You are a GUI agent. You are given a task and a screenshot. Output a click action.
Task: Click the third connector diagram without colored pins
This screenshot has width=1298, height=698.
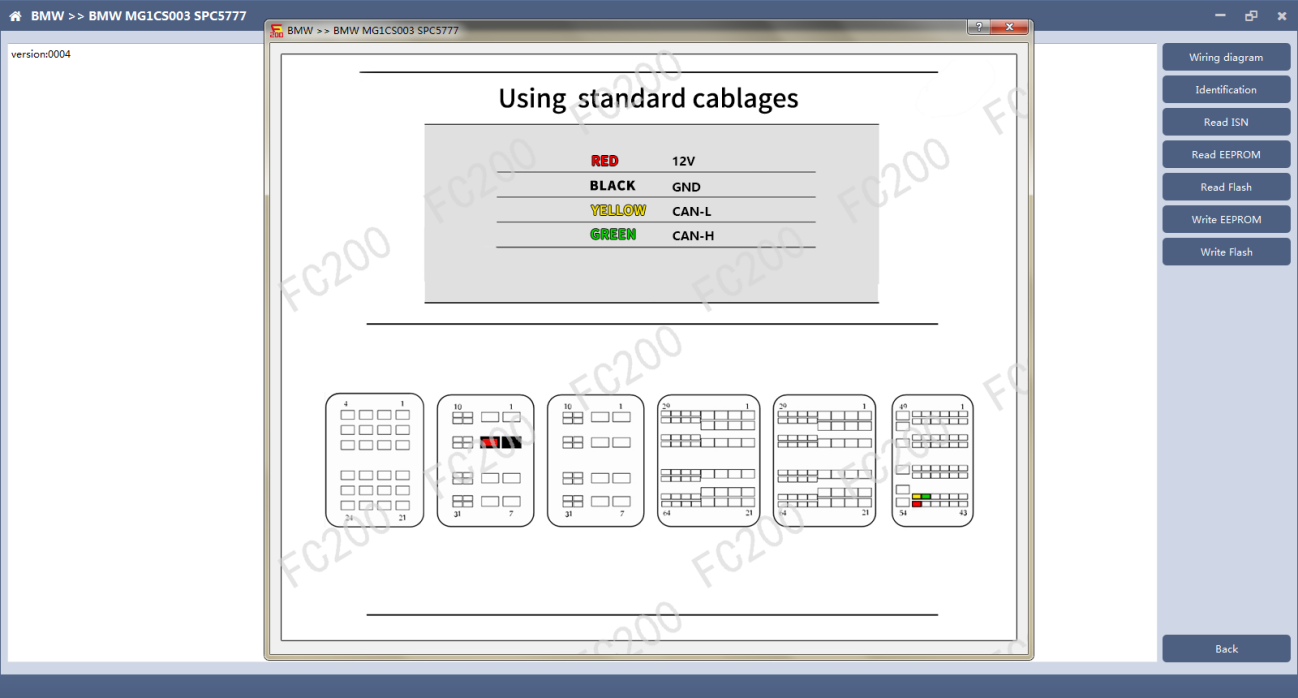[x=596, y=460]
